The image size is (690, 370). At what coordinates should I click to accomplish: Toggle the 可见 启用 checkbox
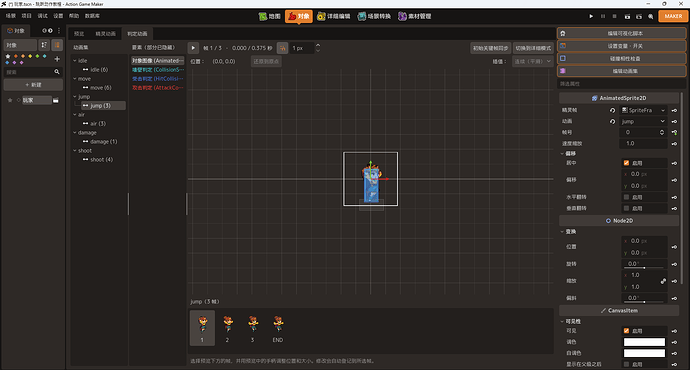tap(626, 330)
